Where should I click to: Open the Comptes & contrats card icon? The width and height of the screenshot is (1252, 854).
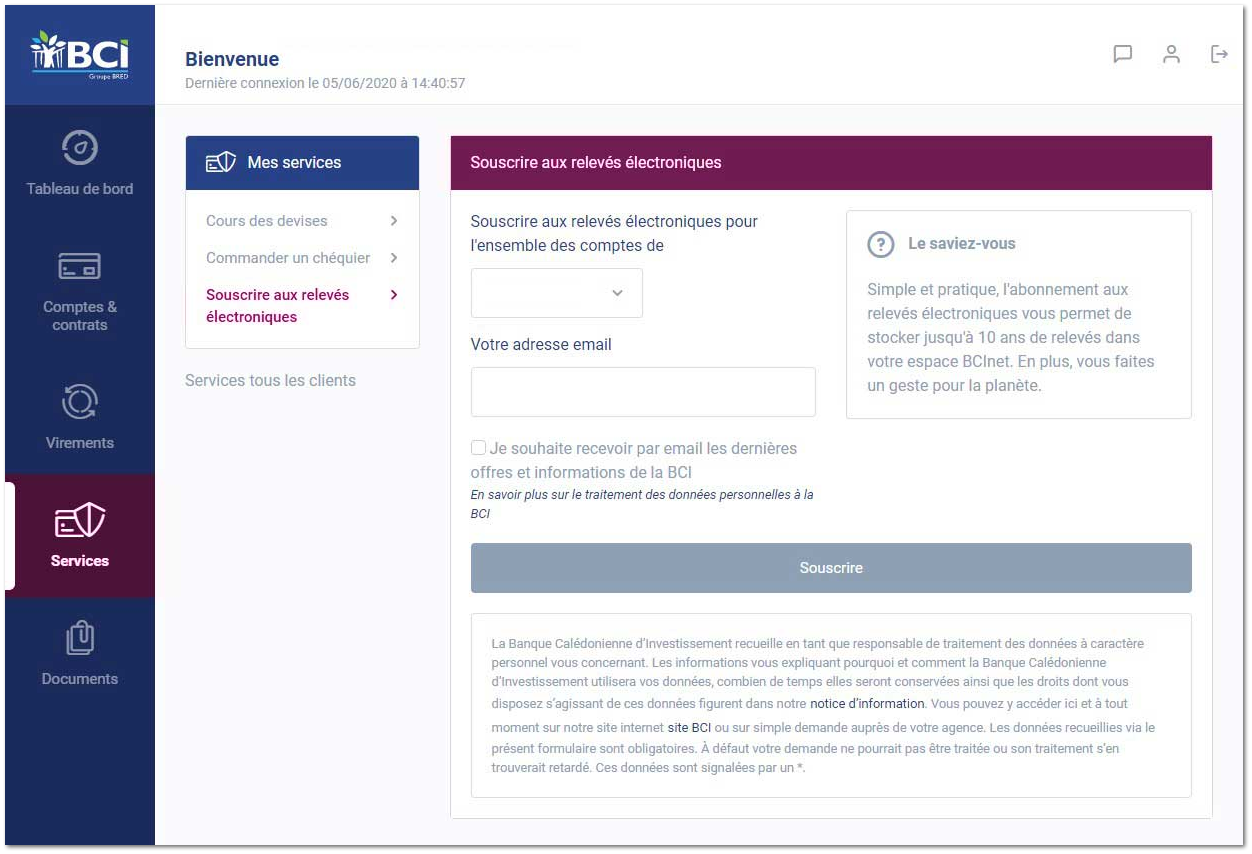click(x=80, y=267)
